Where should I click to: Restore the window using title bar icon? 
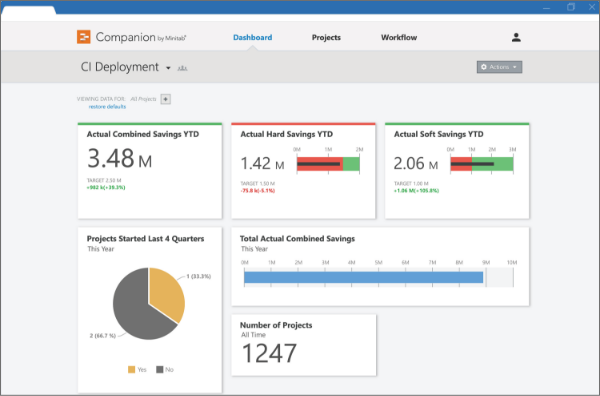click(x=571, y=7)
